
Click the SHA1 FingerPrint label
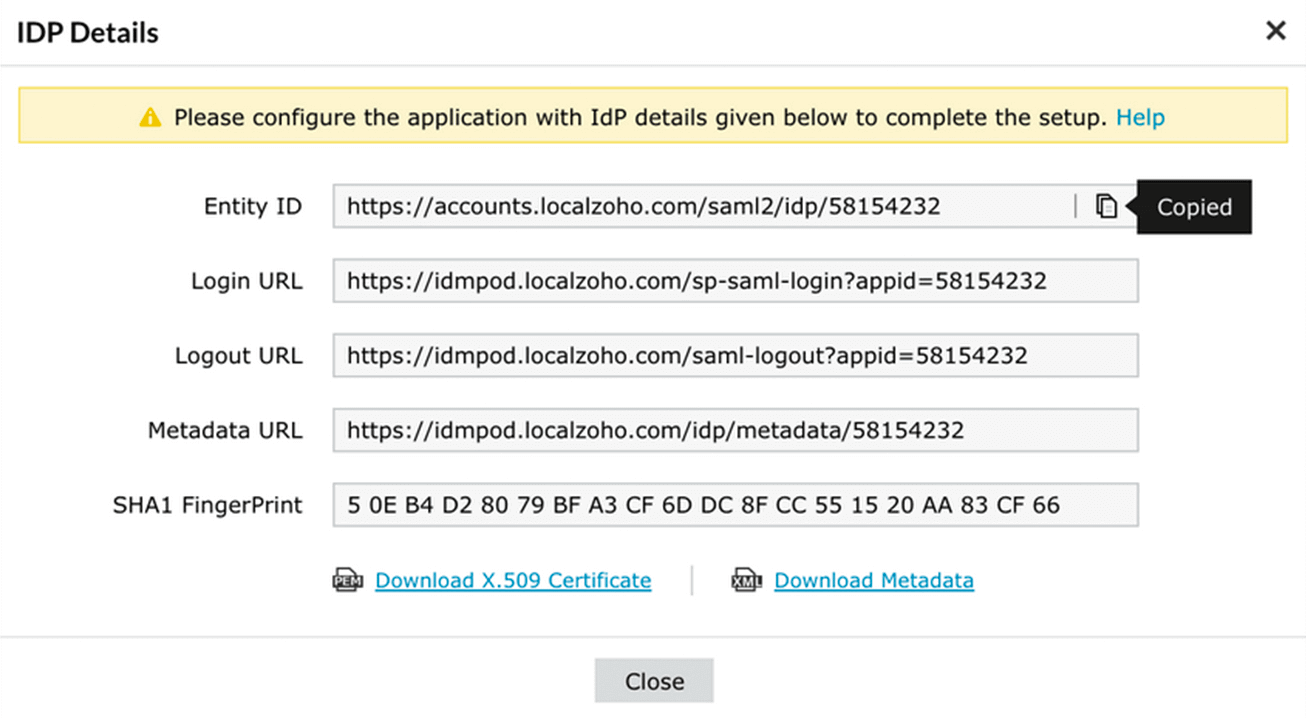(x=207, y=505)
